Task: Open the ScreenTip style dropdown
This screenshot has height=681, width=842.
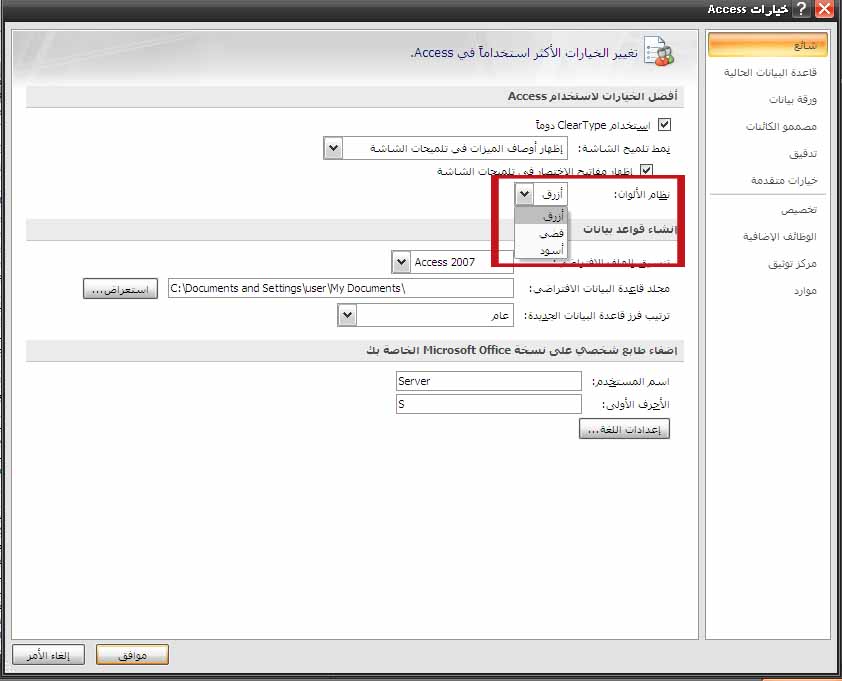Action: click(x=333, y=148)
